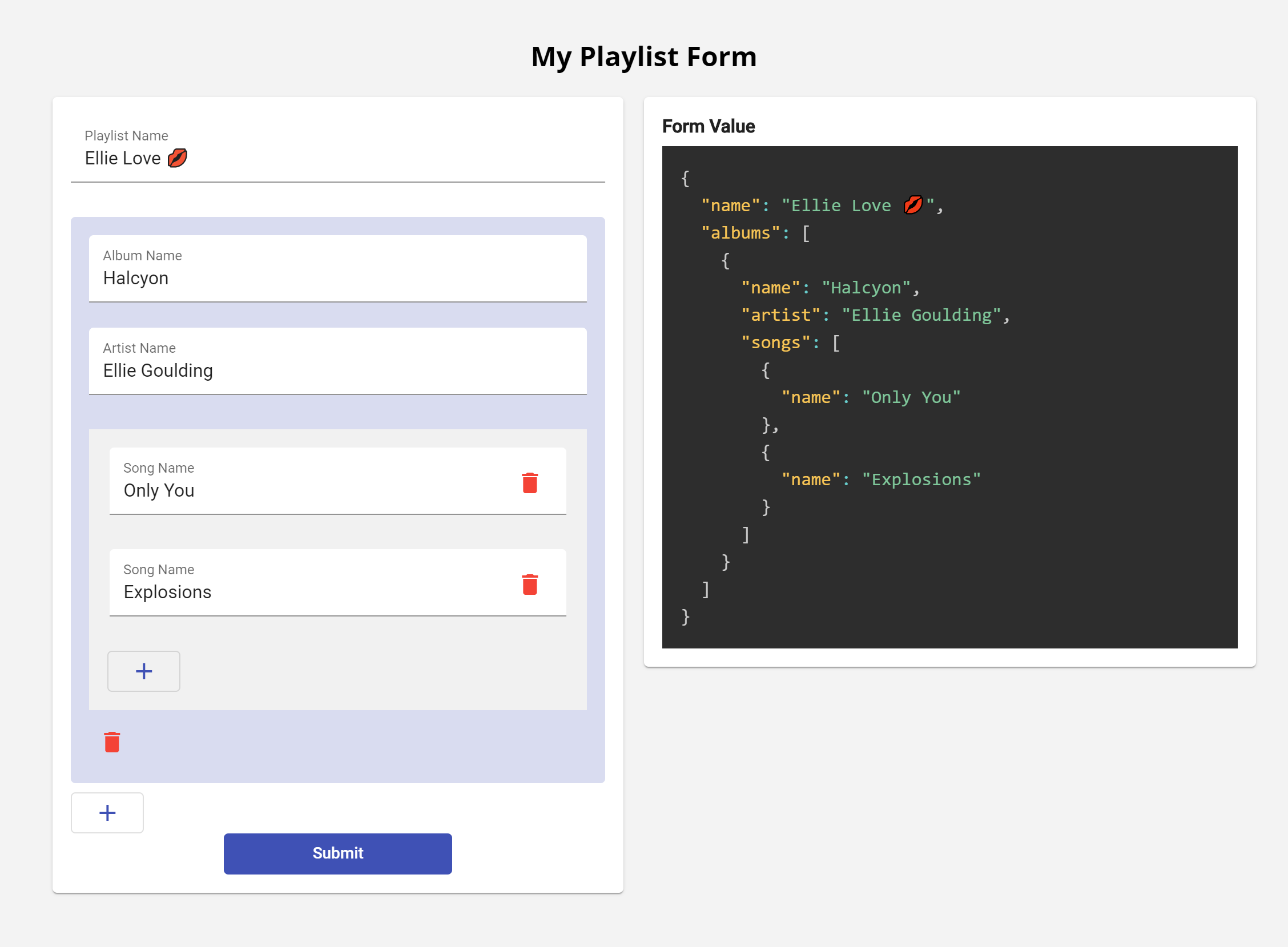Image resolution: width=1288 pixels, height=947 pixels.
Task: Click the "songs" key in the JSON panel
Action: pos(775,343)
